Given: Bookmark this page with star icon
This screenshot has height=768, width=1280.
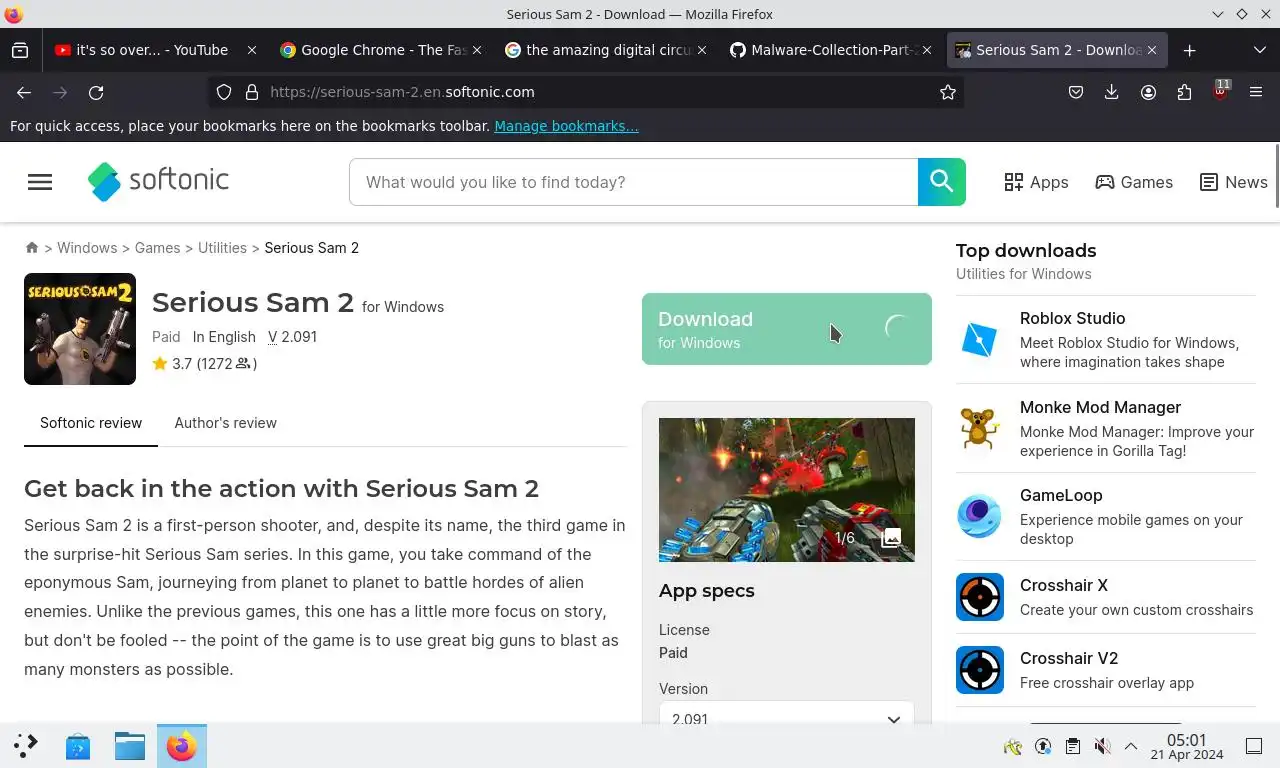Looking at the screenshot, I should (x=948, y=92).
